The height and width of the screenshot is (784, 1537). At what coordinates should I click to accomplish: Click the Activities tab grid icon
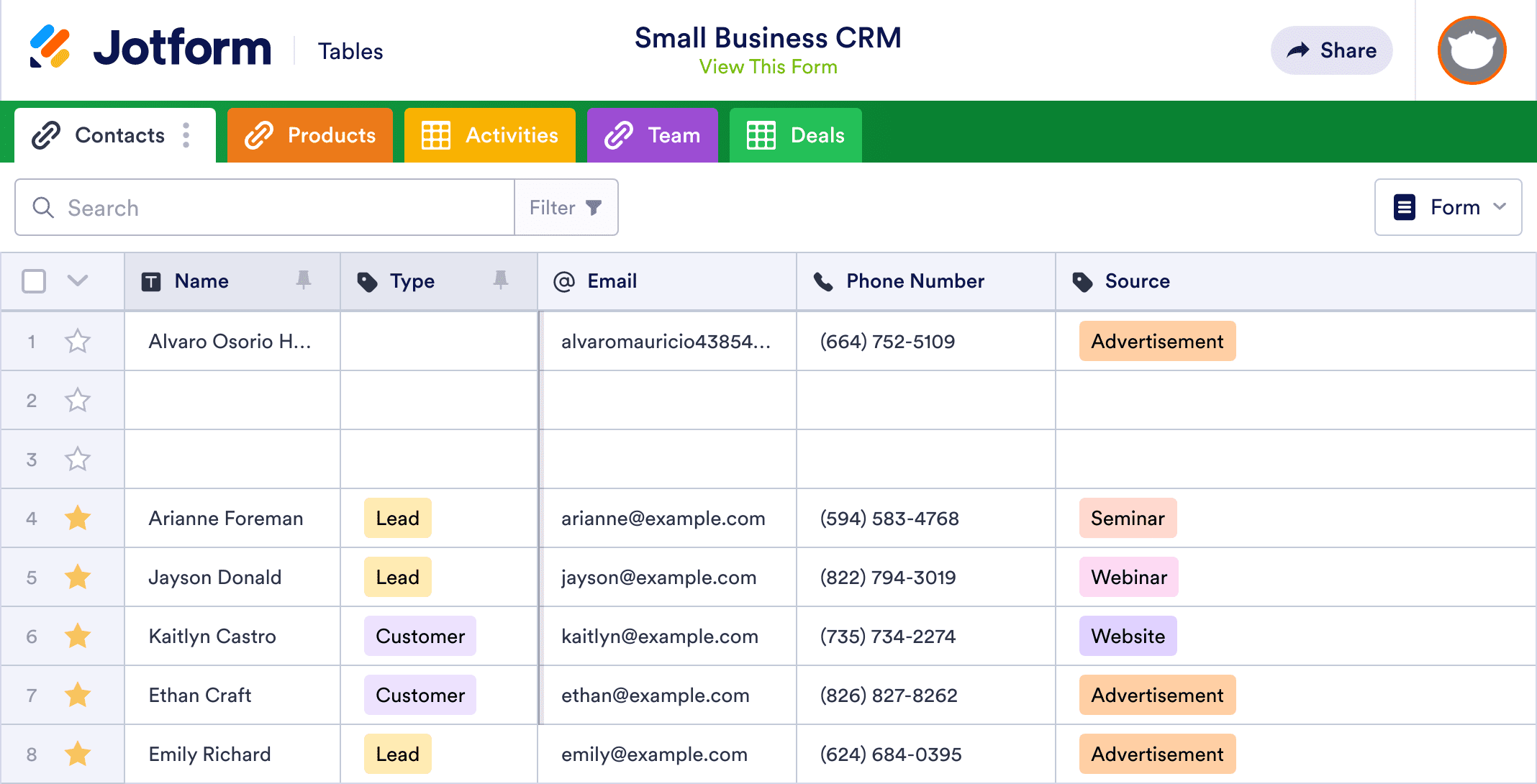tap(436, 135)
